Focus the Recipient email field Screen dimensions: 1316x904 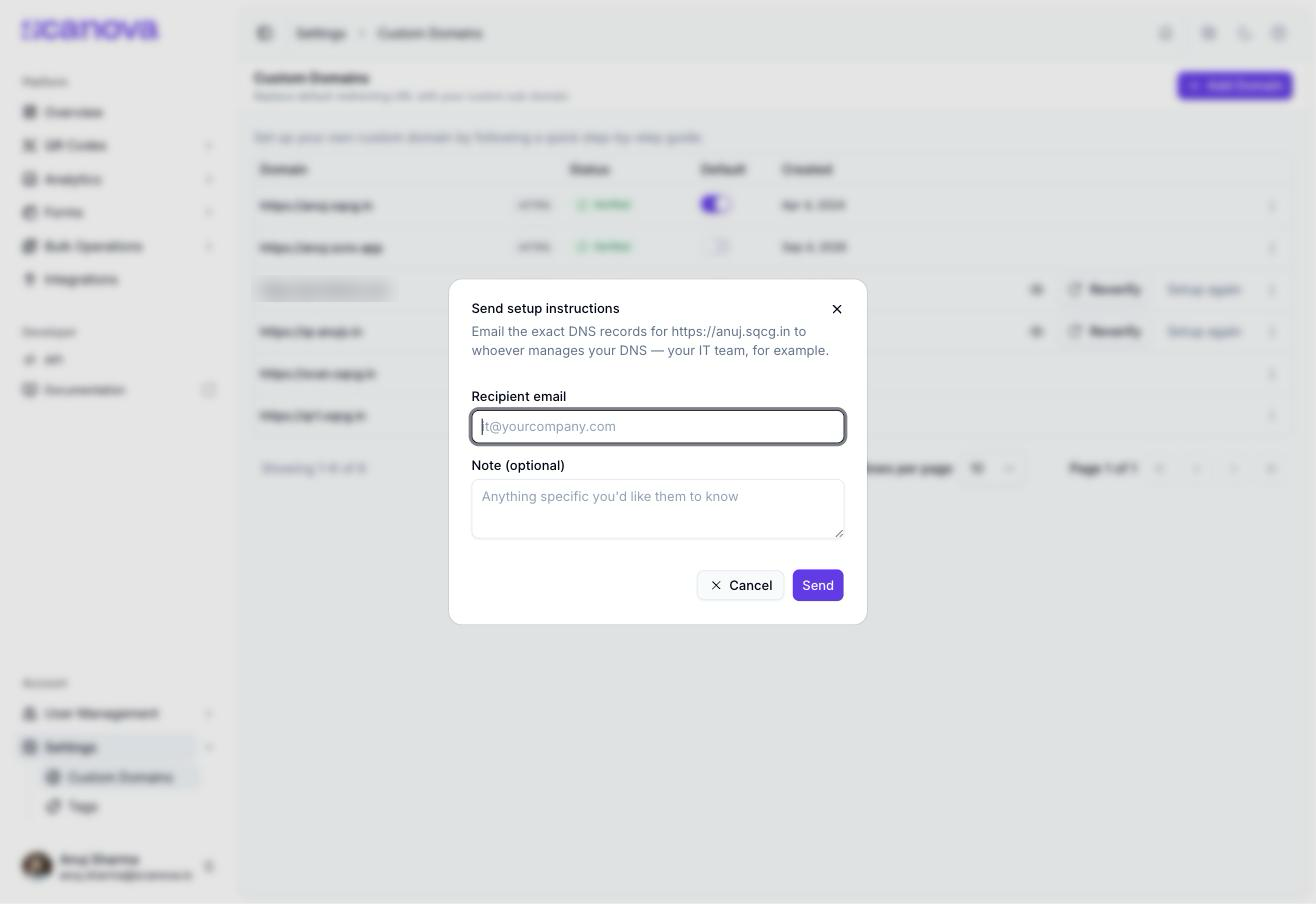[x=658, y=427]
